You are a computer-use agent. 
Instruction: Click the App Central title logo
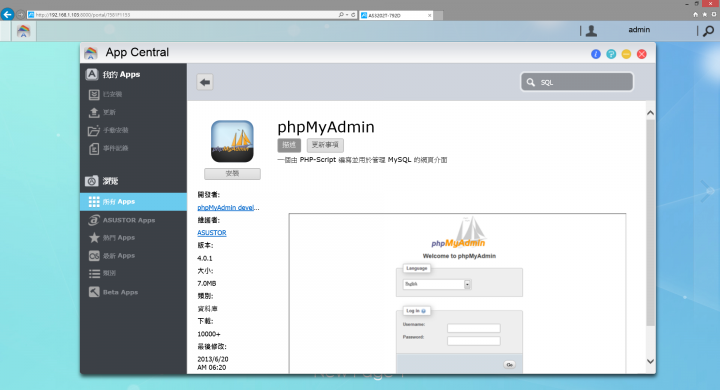coord(90,53)
